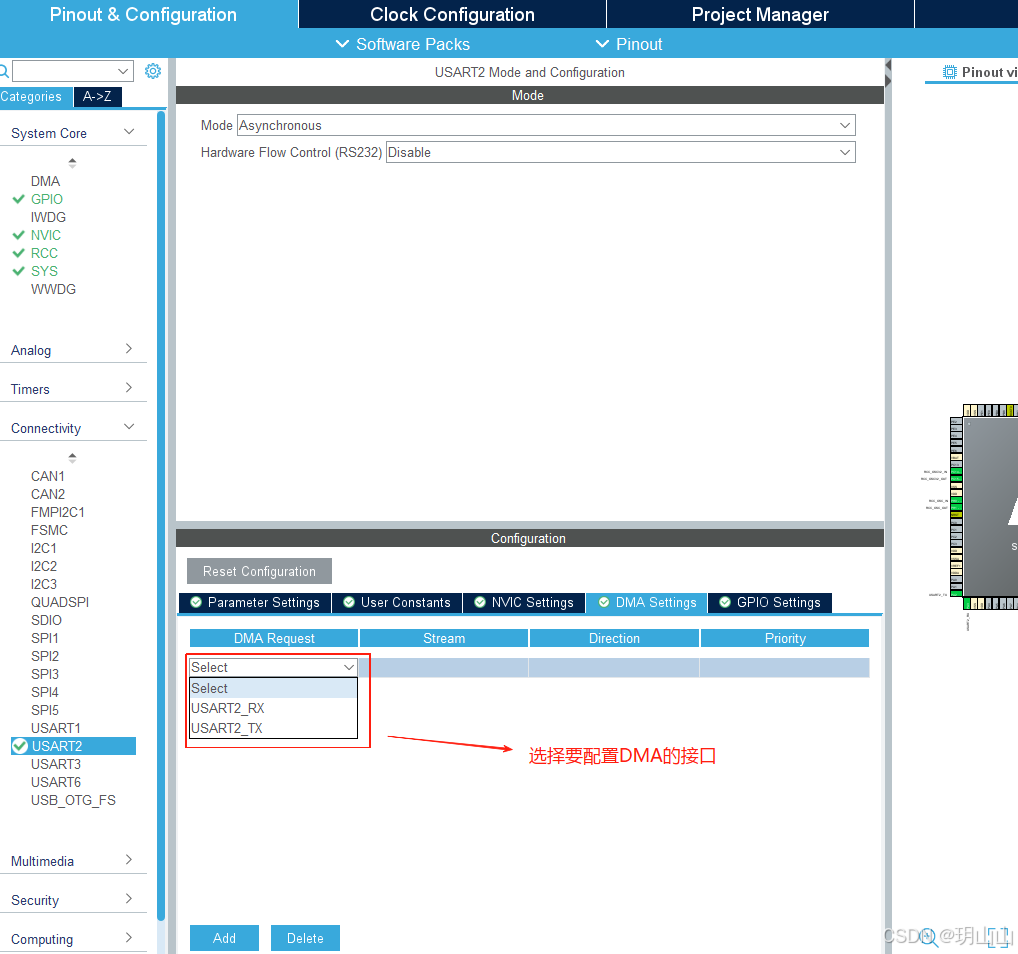Expand the Security category

[x=129, y=899]
